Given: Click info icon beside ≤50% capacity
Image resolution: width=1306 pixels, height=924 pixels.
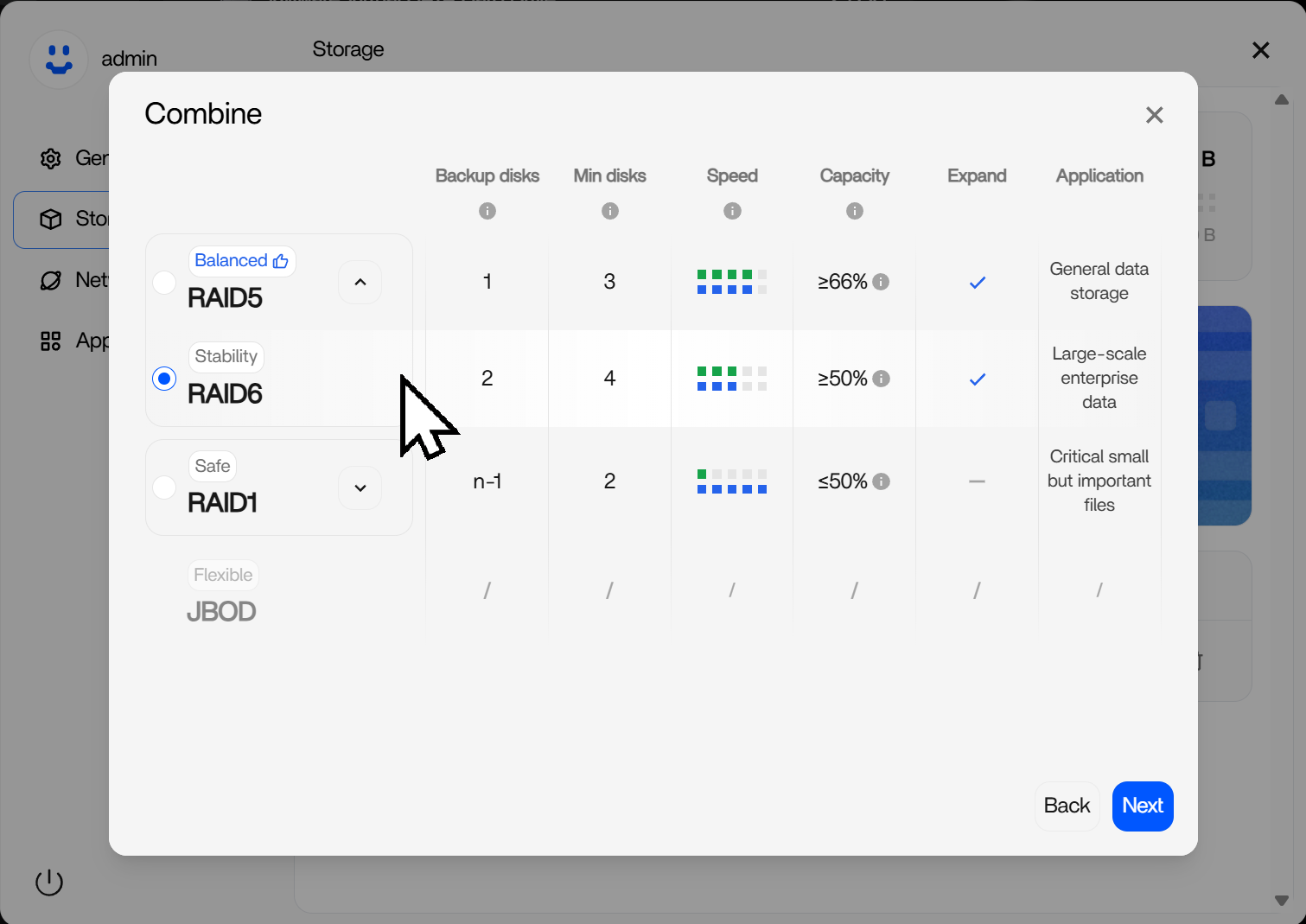Looking at the screenshot, I should pos(881,481).
